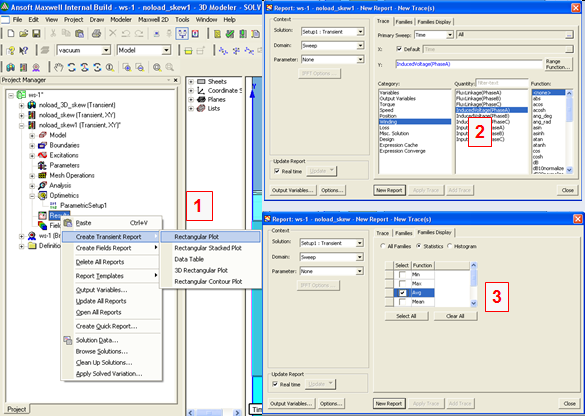The width and height of the screenshot is (585, 416).
Task: Uncheck the Avg function checkbox
Action: point(402,293)
